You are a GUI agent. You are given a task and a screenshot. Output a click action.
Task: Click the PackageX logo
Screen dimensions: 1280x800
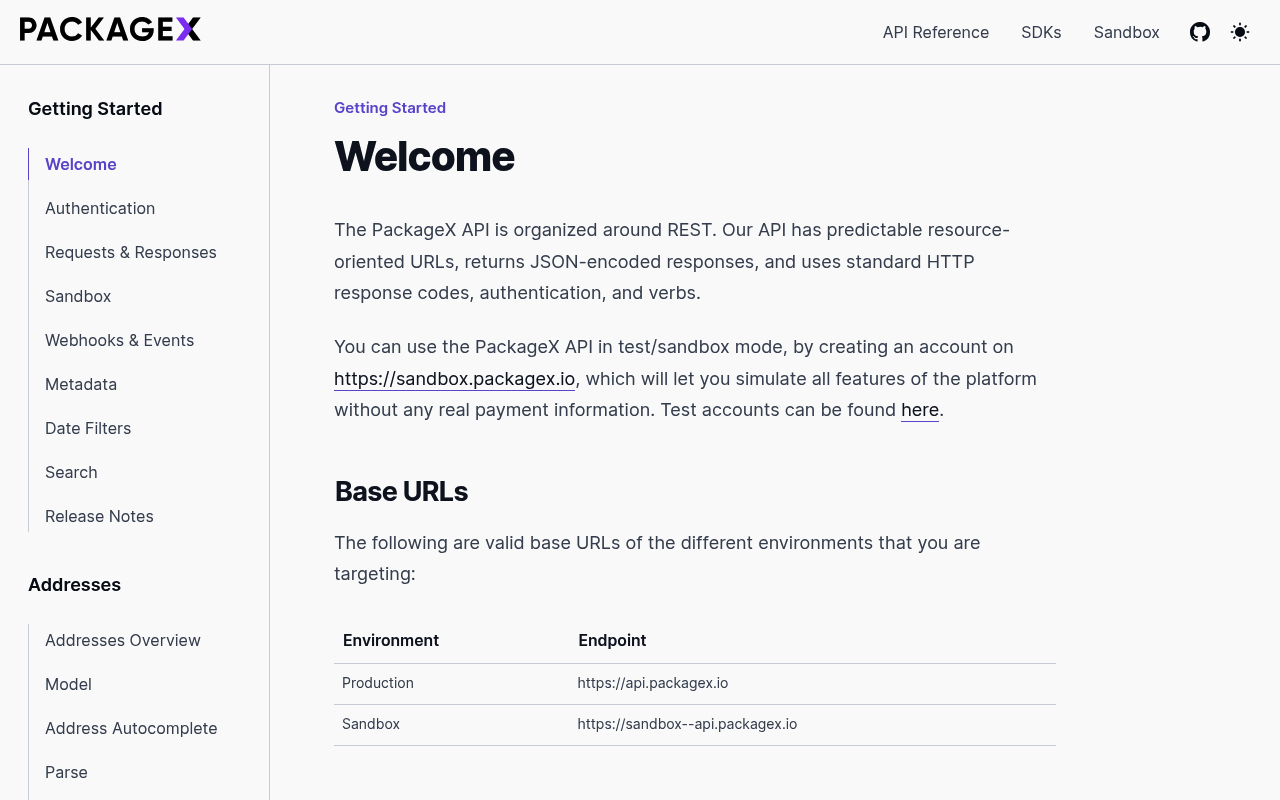click(x=110, y=30)
